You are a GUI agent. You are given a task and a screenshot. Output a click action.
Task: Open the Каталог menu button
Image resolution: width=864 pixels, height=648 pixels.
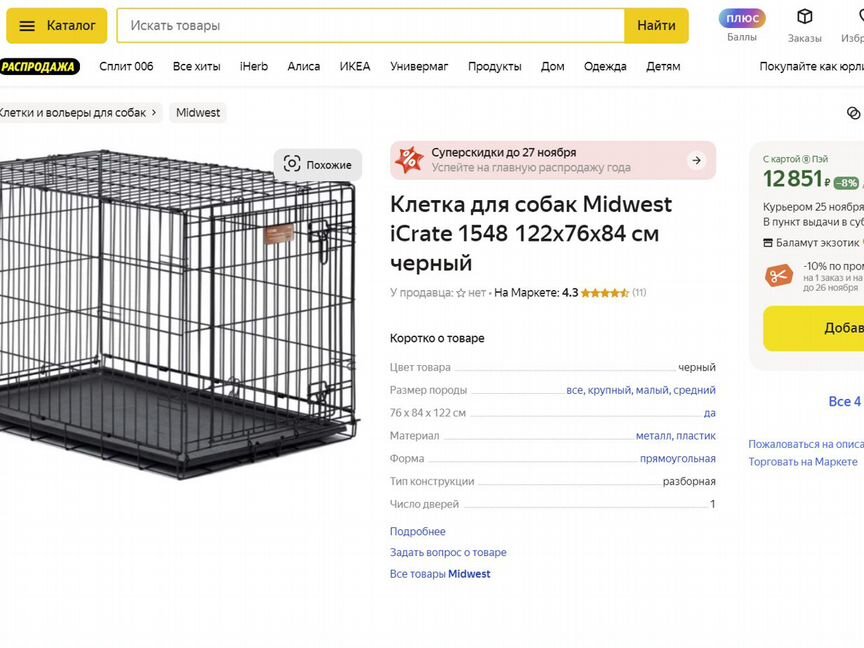[57, 26]
